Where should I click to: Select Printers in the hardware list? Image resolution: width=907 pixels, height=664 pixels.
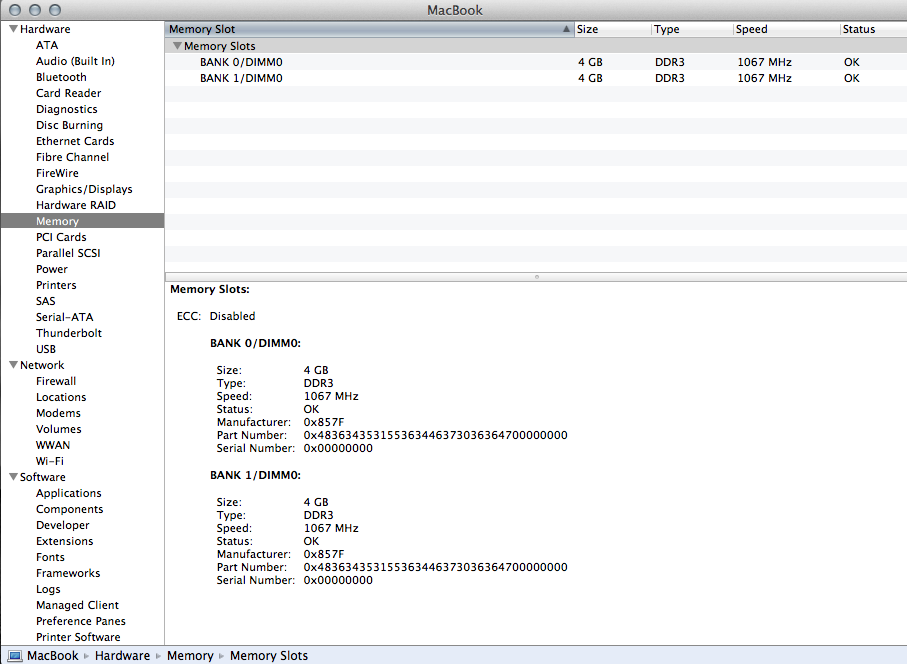[x=56, y=285]
